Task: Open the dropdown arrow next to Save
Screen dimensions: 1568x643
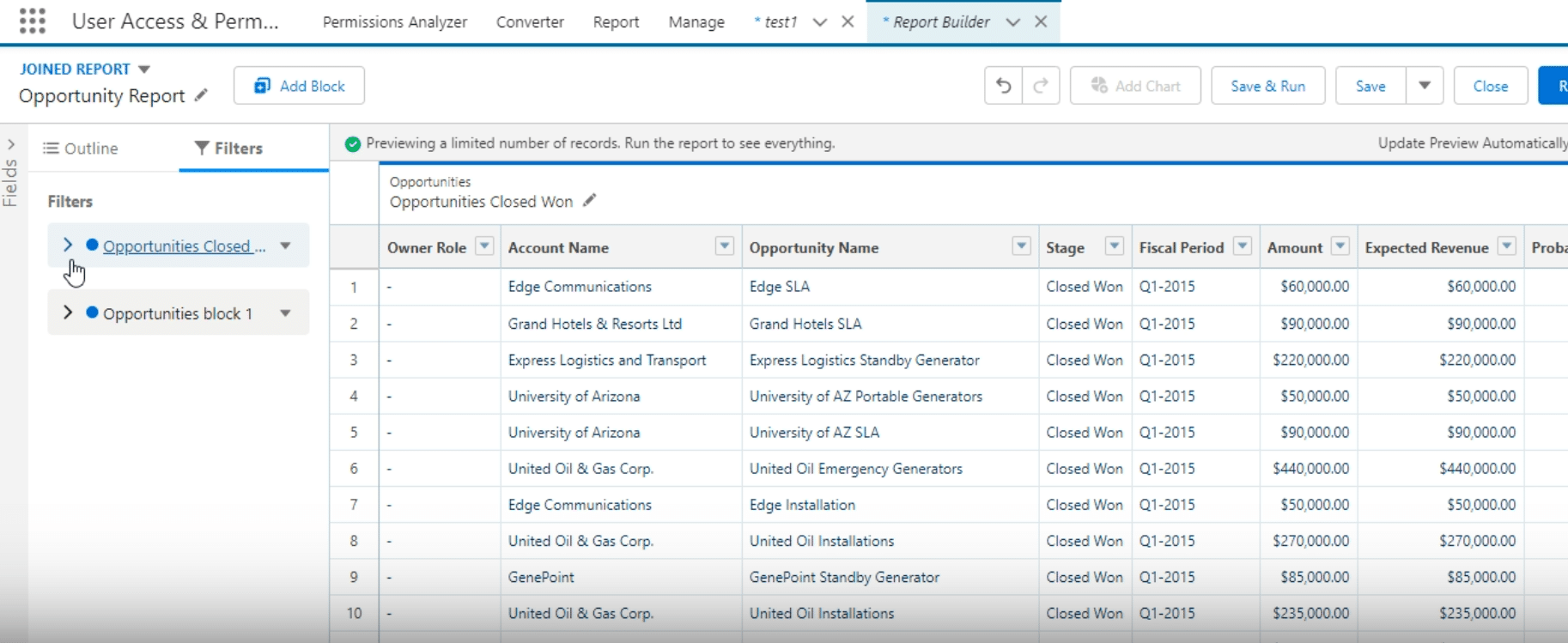Action: tap(1425, 86)
